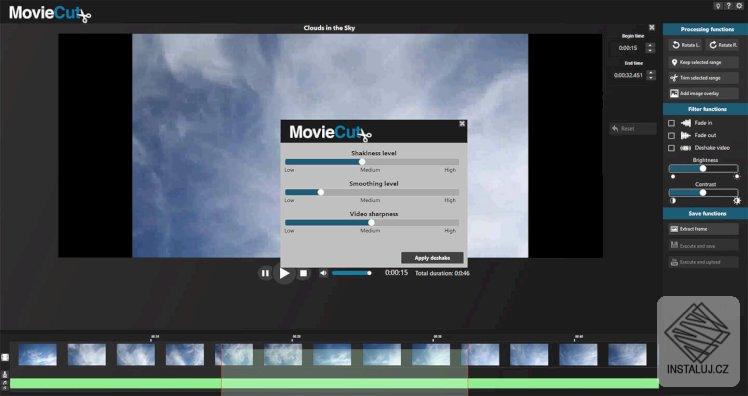Click the MovieCut logo at top left
748x396 pixels.
point(50,13)
